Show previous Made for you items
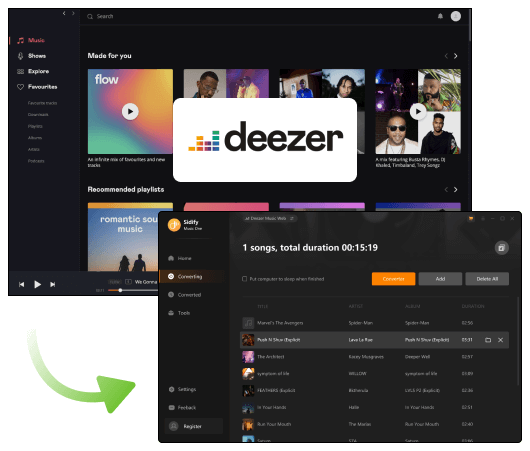This screenshot has width=530, height=451. (446, 56)
